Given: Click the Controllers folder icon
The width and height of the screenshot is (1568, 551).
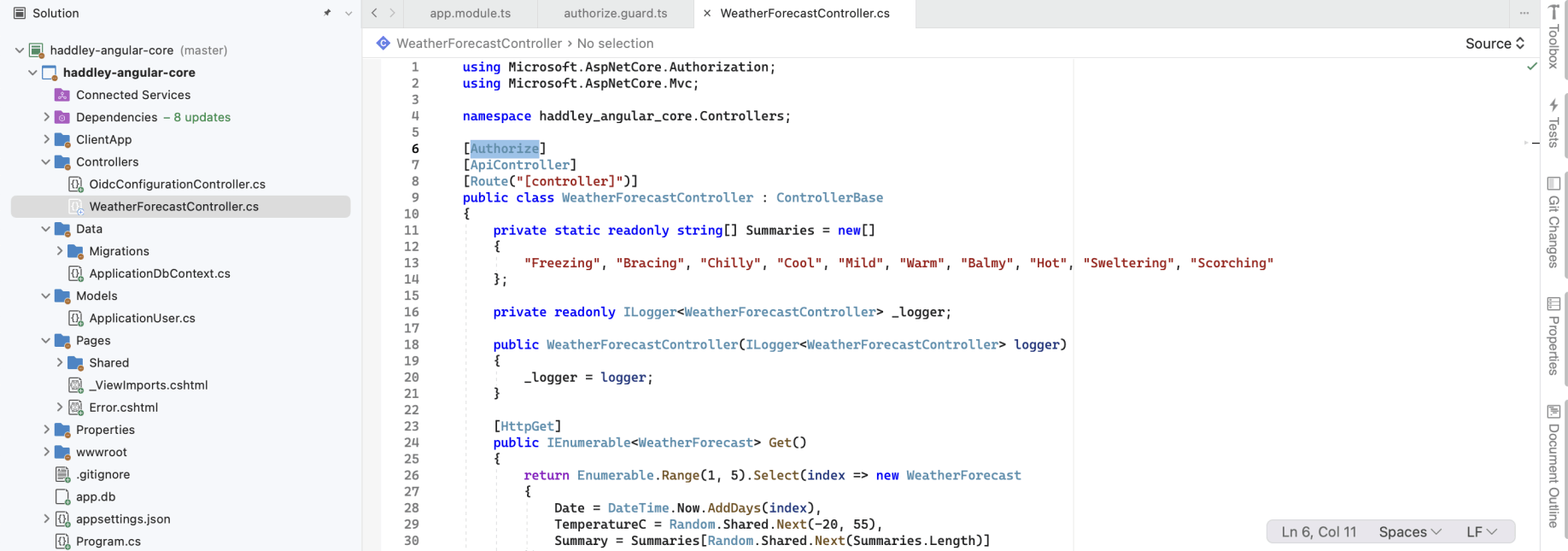Looking at the screenshot, I should 61,161.
